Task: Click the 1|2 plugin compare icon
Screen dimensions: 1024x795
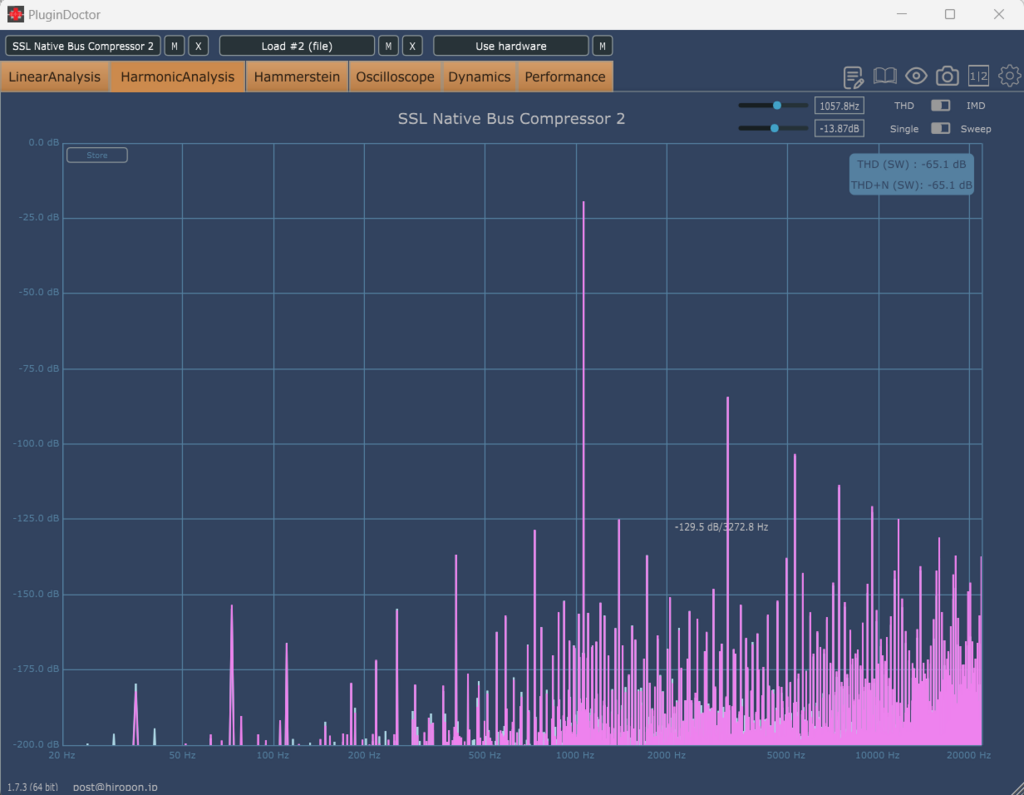Action: click(978, 76)
